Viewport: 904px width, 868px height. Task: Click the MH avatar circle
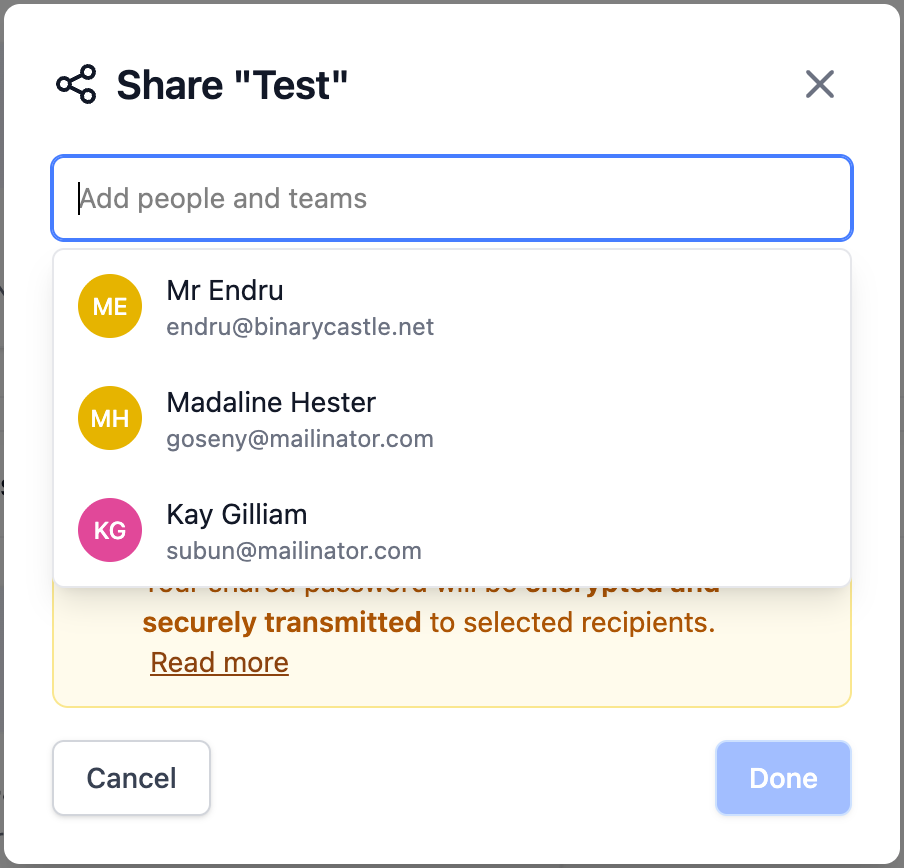tap(110, 418)
